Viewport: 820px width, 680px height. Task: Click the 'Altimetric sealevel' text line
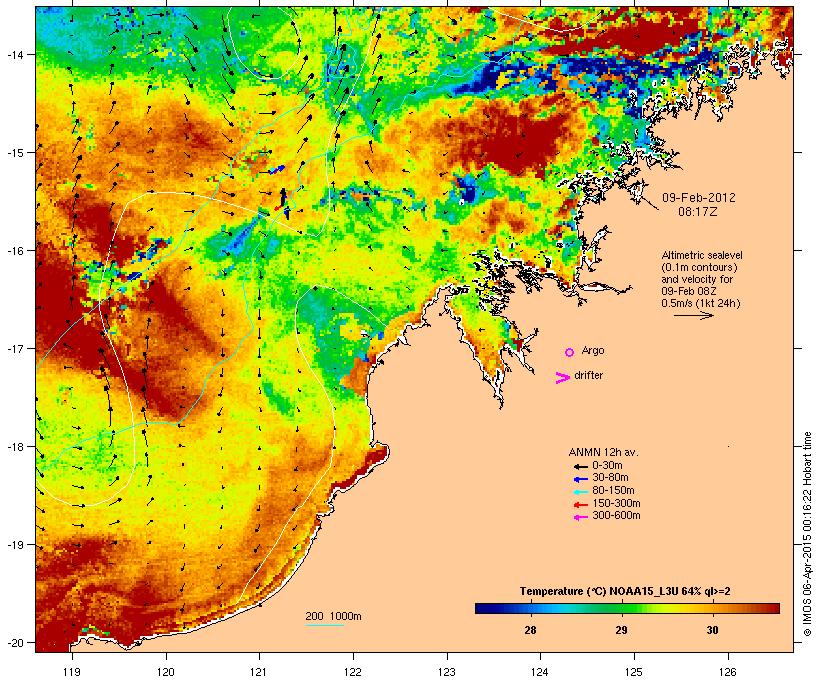tap(702, 255)
